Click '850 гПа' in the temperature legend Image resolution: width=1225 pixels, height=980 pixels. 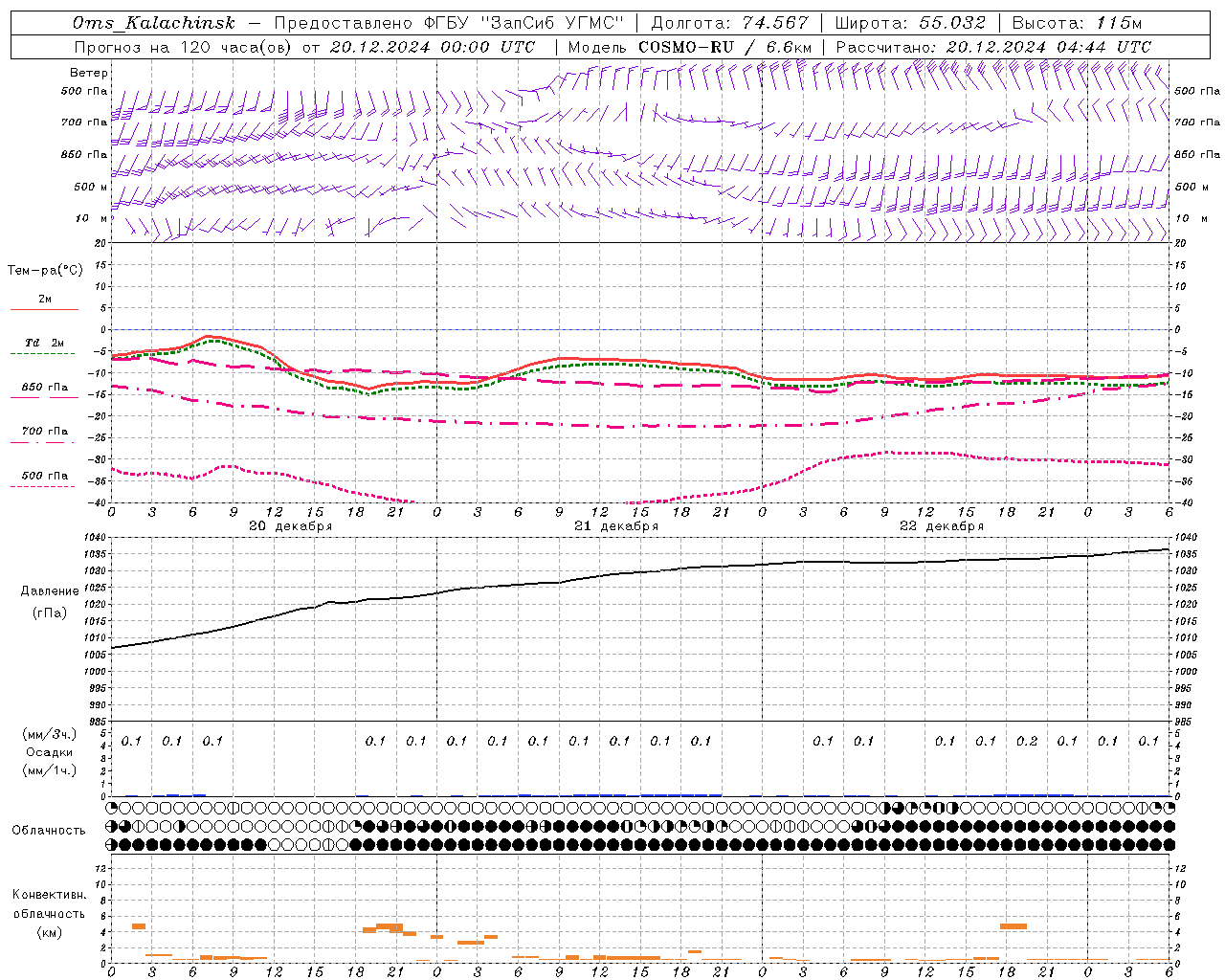pyautogui.click(x=45, y=388)
